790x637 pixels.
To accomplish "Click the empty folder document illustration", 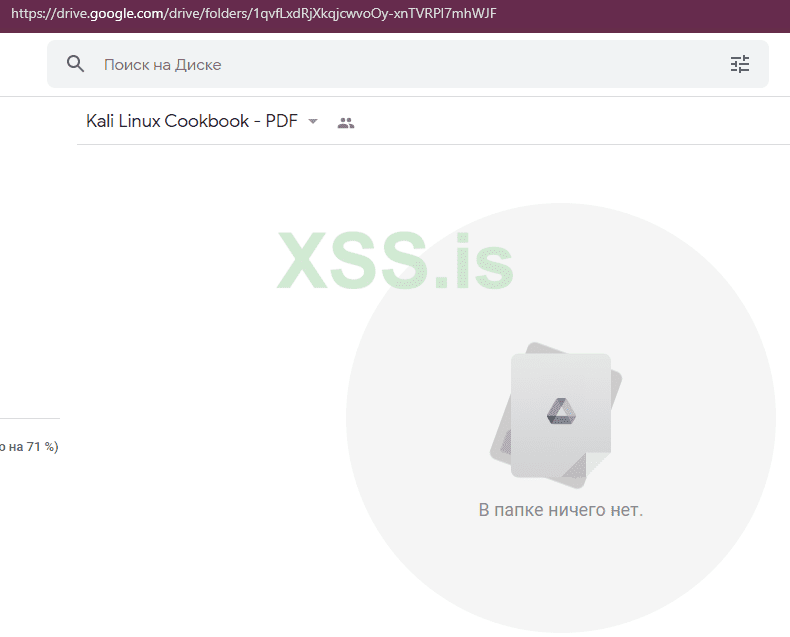I will 556,415.
